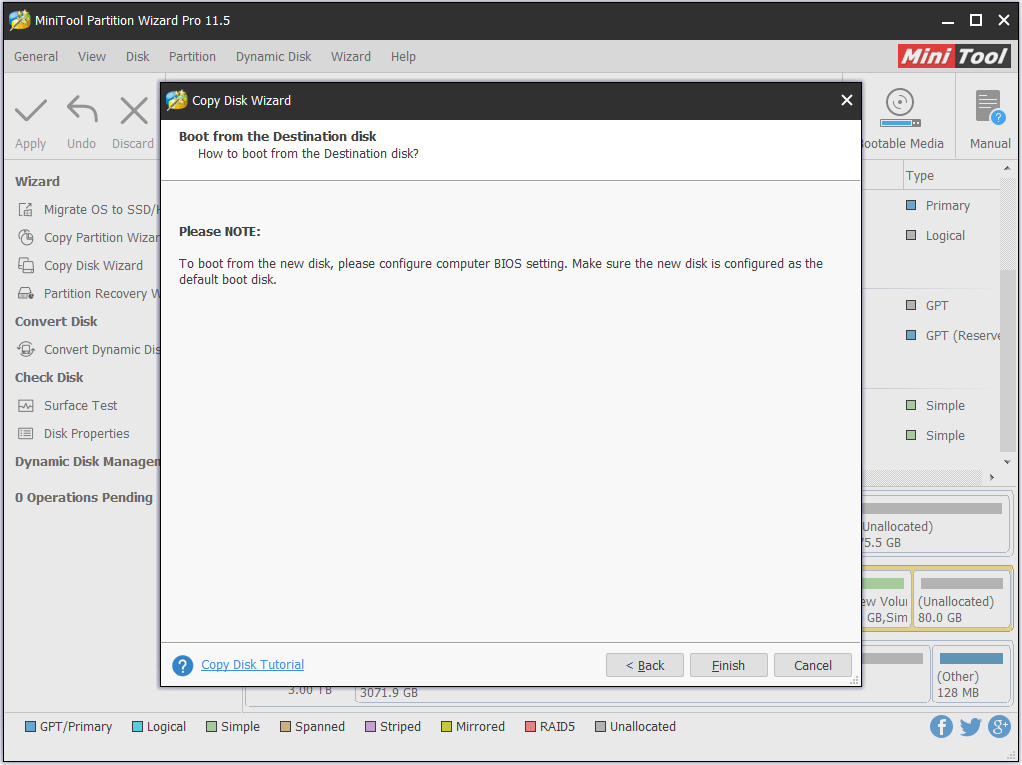Open the Copy Disk Tutorial link
This screenshot has height=765, width=1022.
click(x=252, y=664)
